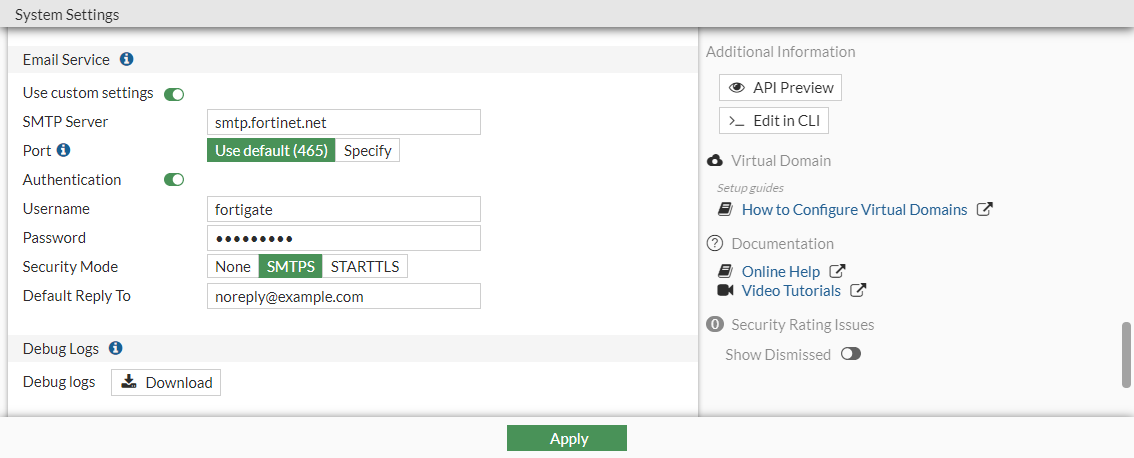Choose STARTTLS security mode
The width and height of the screenshot is (1134, 458).
[365, 267]
